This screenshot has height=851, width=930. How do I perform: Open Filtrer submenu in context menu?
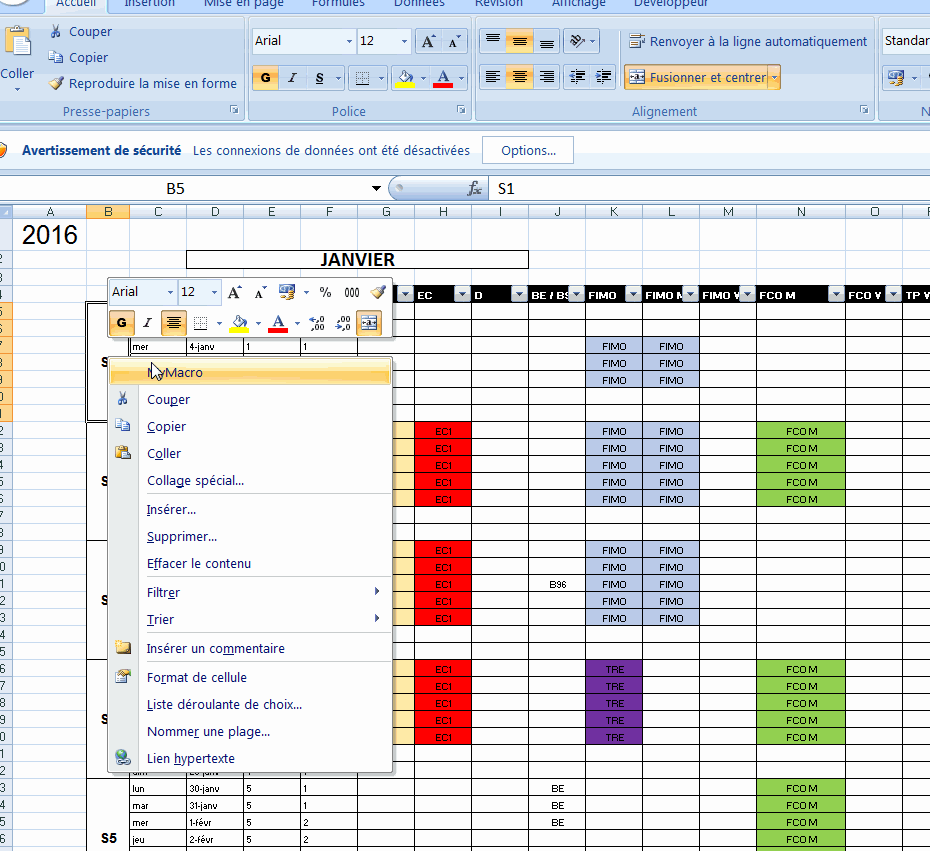250,592
